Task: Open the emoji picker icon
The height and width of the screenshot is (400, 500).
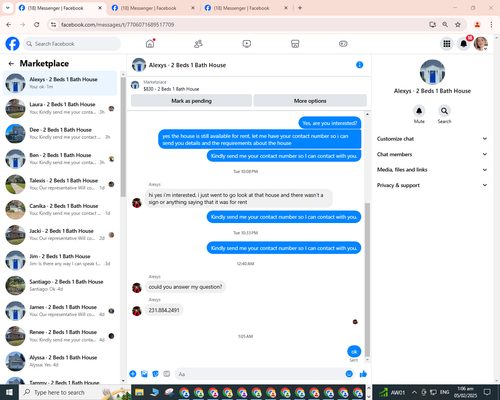Action: [x=349, y=374]
